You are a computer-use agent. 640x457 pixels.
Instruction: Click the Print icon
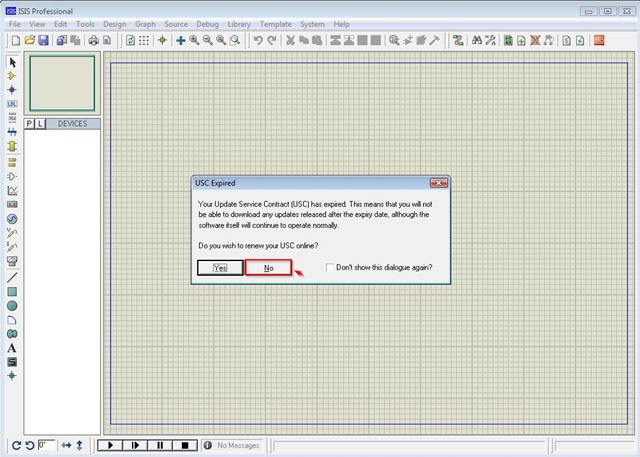pyautogui.click(x=93, y=40)
